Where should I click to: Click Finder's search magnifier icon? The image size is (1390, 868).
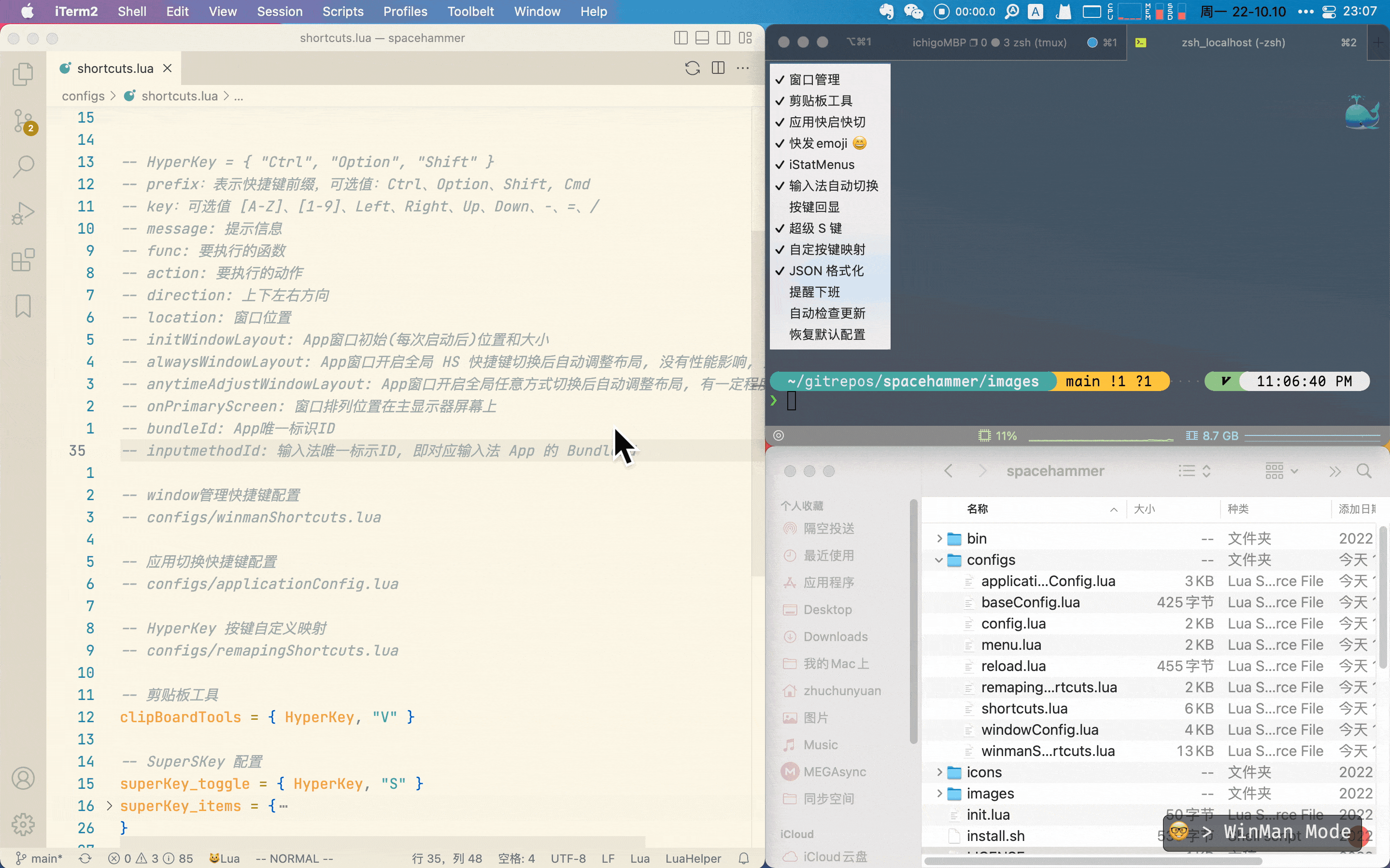point(1364,471)
